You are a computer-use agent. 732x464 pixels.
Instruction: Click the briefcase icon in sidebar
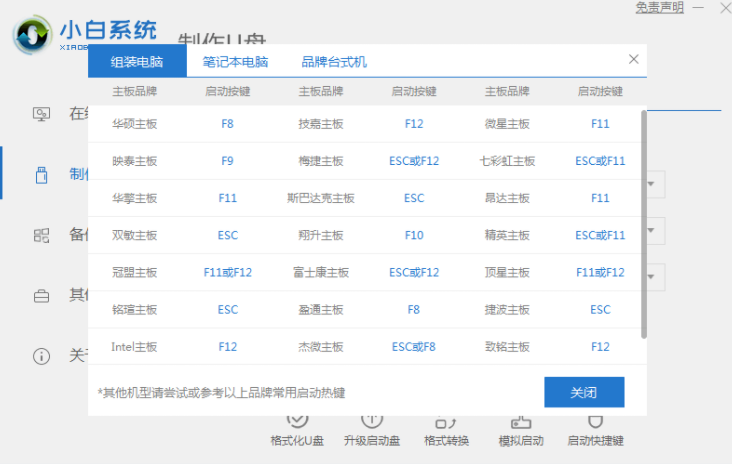pos(42,296)
